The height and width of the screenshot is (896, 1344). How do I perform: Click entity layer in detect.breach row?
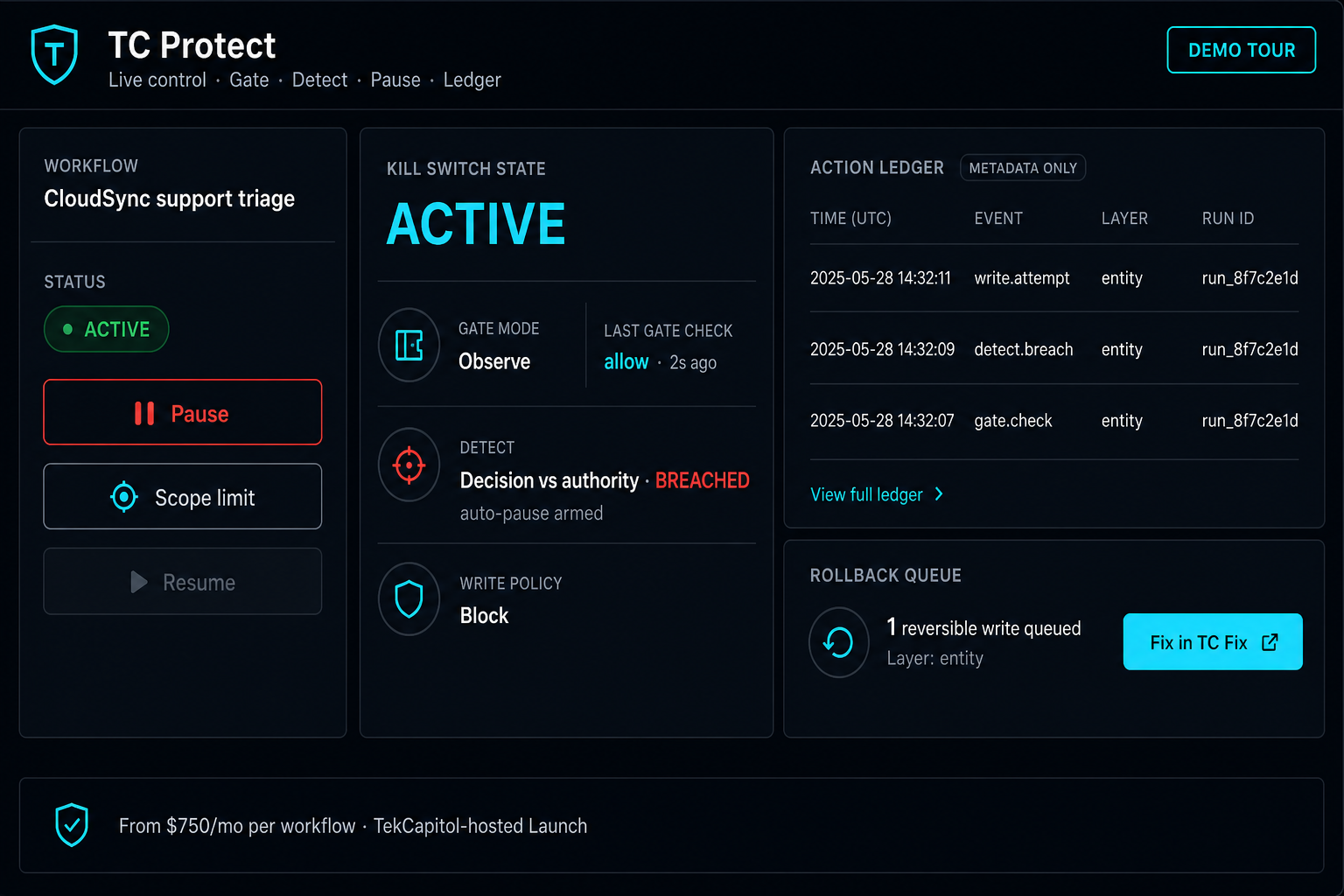(x=1122, y=349)
